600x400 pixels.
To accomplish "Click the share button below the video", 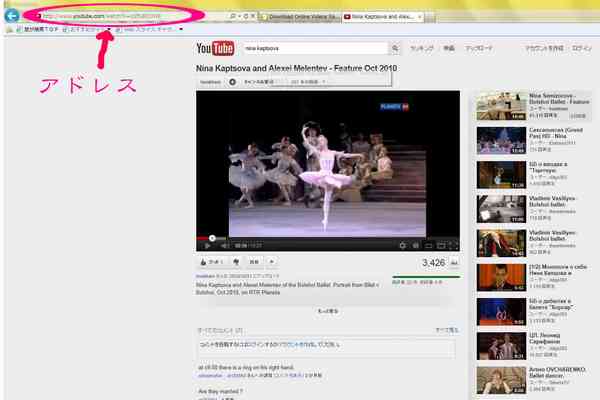I will coord(254,262).
